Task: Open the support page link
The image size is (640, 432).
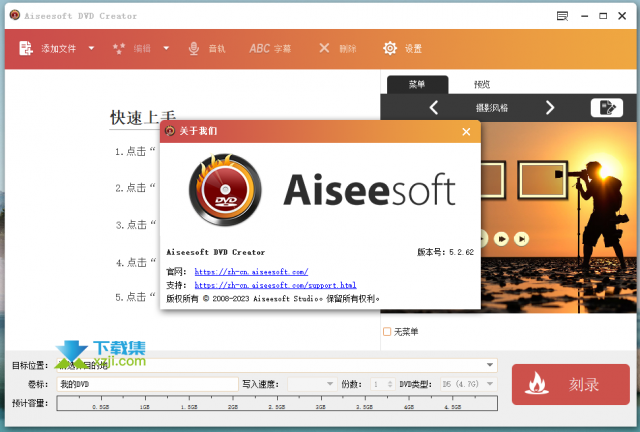Action: point(275,285)
